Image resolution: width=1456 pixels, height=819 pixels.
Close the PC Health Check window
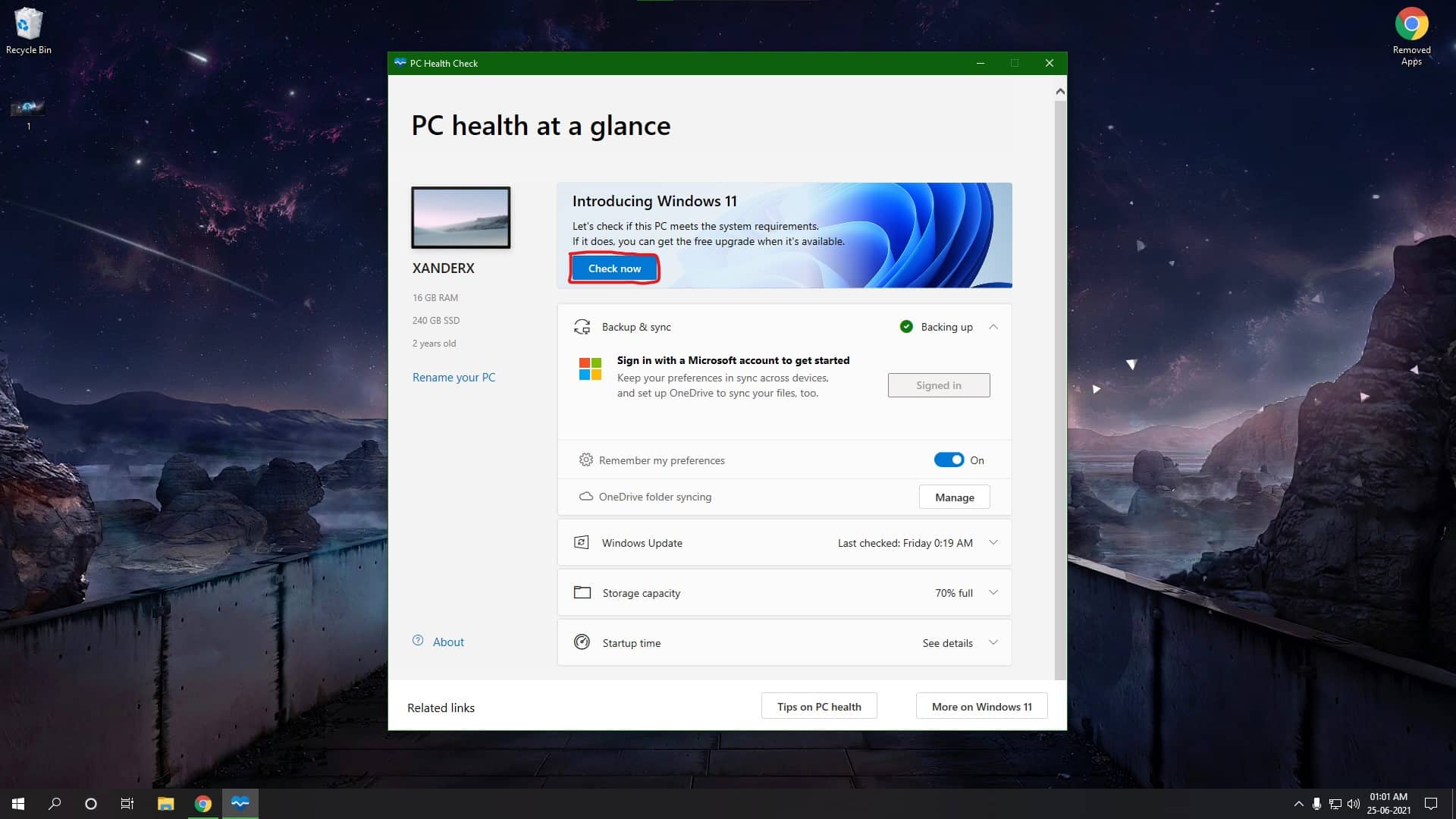[x=1050, y=63]
